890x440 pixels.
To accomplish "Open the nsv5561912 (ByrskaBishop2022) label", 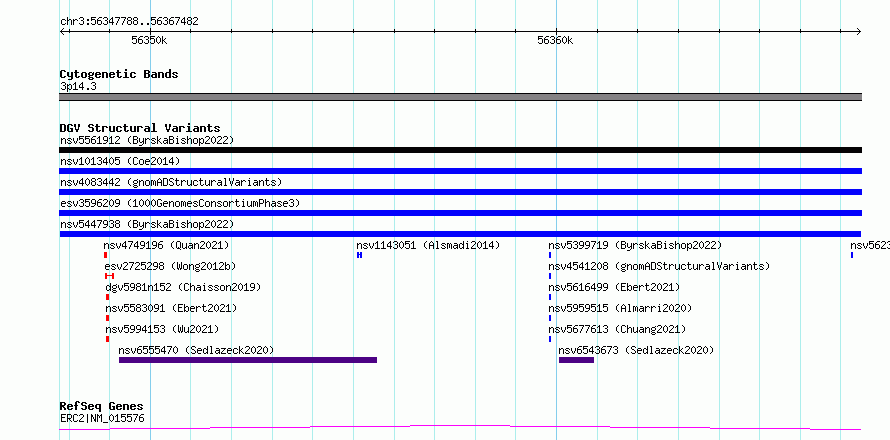I will coord(147,140).
